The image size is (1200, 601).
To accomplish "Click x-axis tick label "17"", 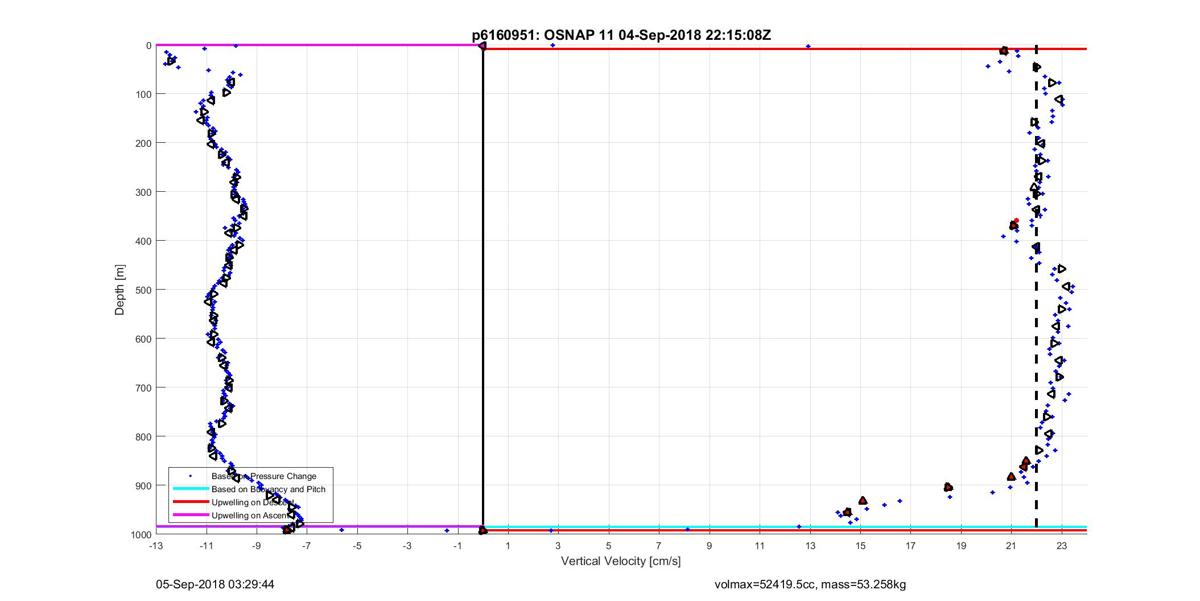I will [910, 546].
